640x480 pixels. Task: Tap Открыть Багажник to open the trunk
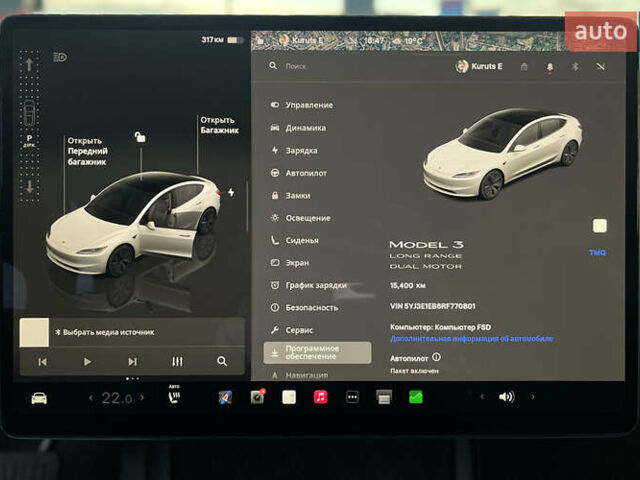[x=218, y=124]
